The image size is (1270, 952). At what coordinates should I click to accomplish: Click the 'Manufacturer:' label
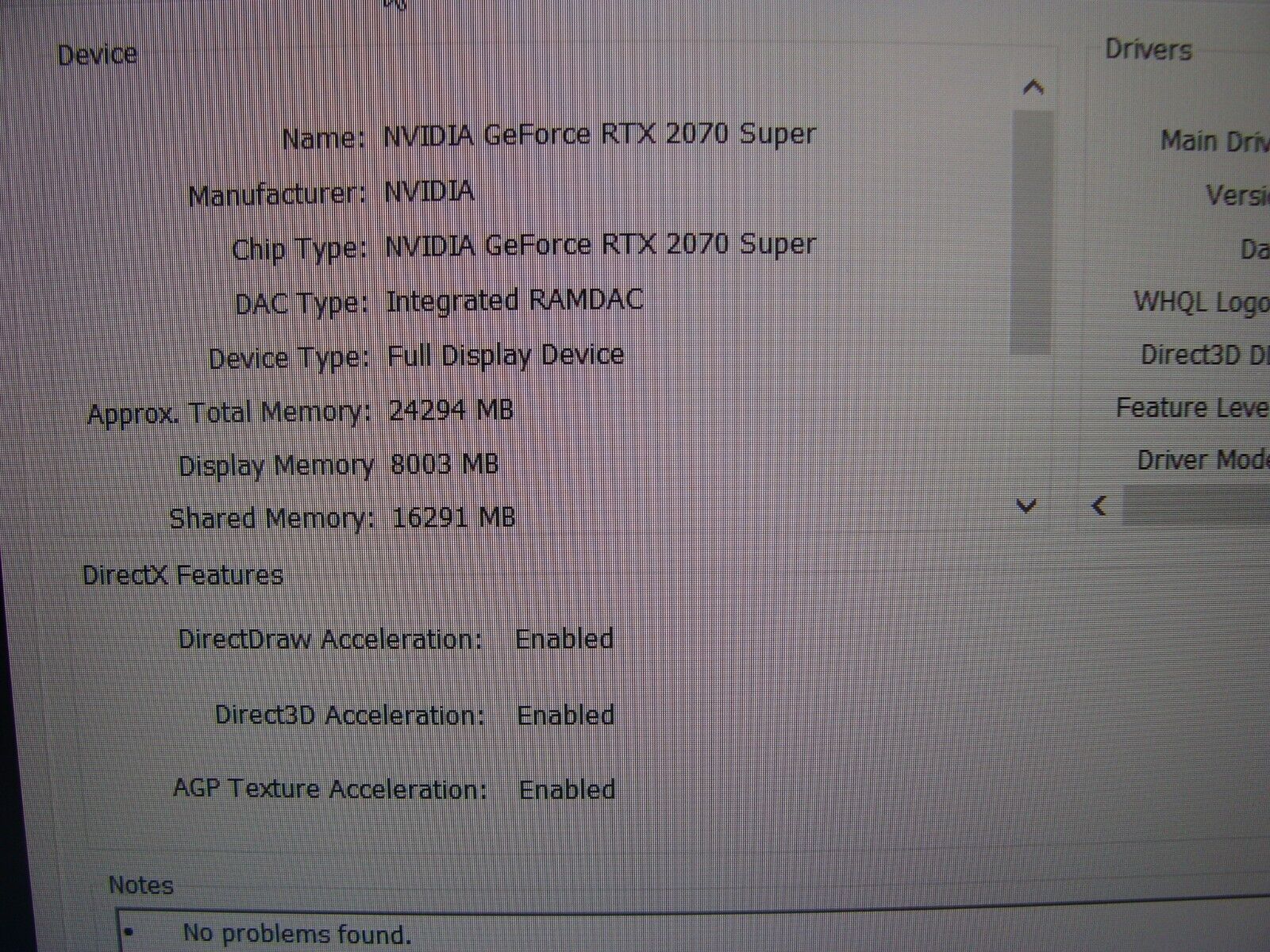[277, 195]
